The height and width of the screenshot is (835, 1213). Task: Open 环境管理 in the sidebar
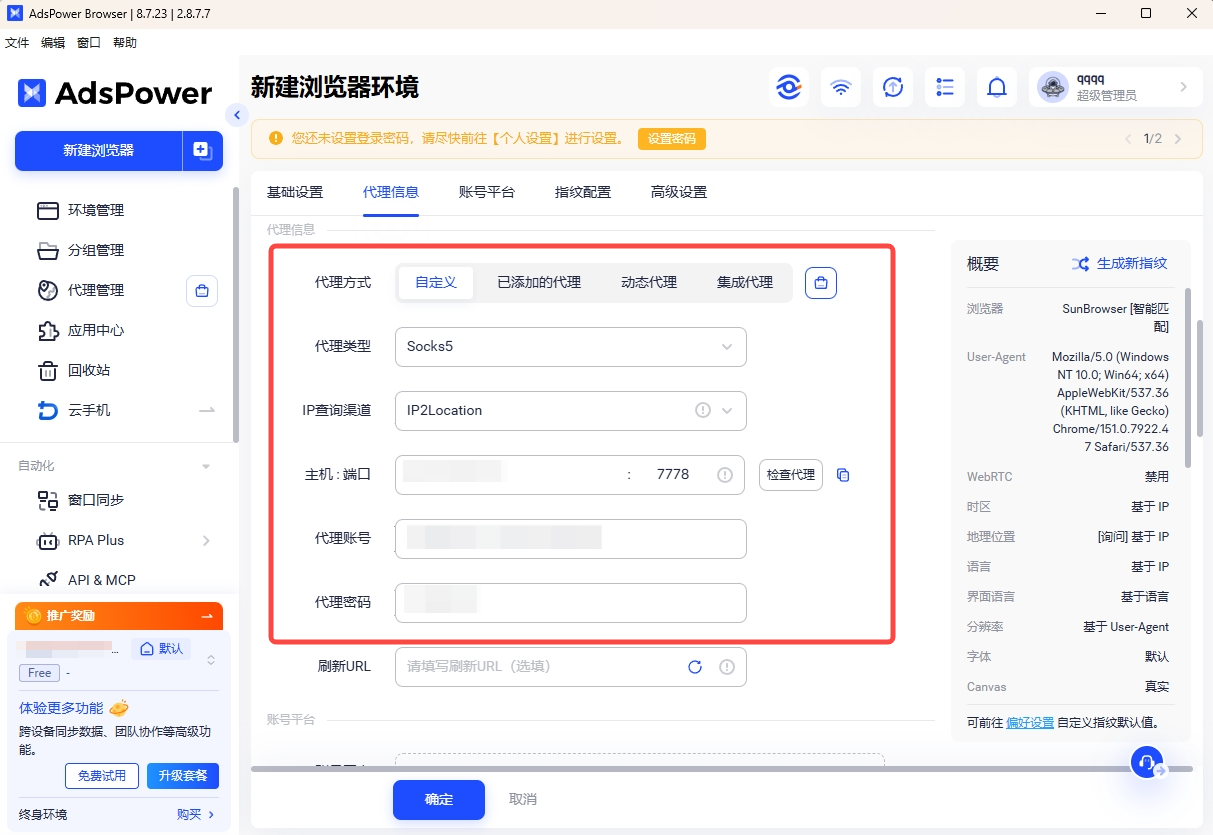(x=96, y=210)
